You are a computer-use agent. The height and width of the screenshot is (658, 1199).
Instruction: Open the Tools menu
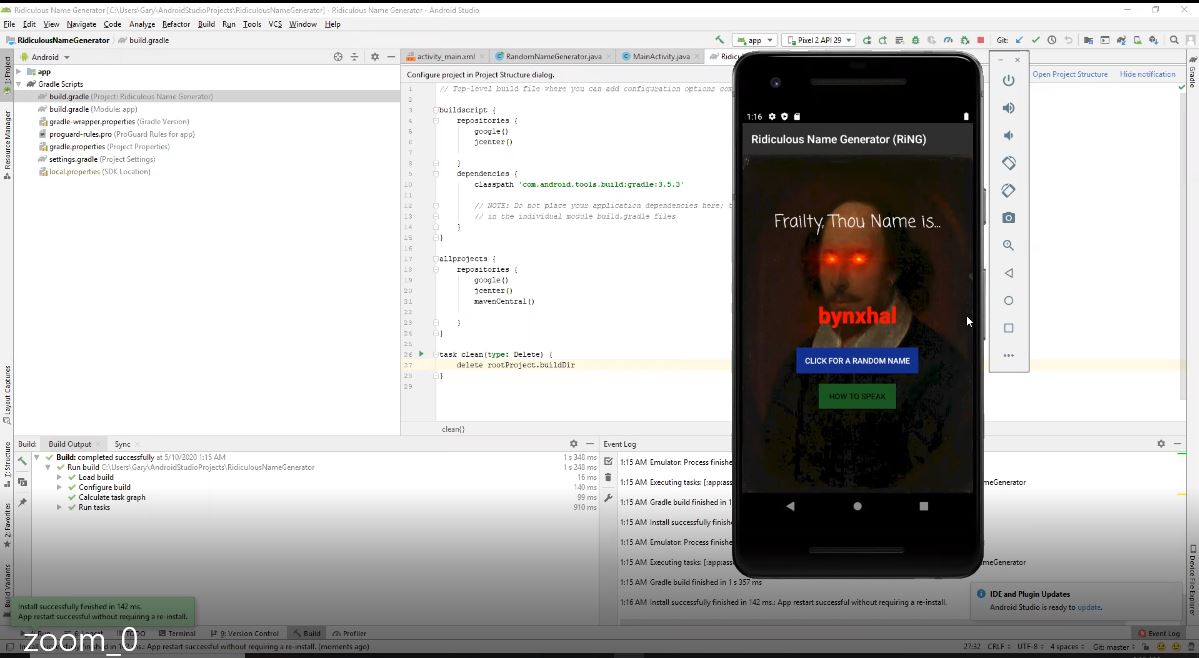point(252,24)
